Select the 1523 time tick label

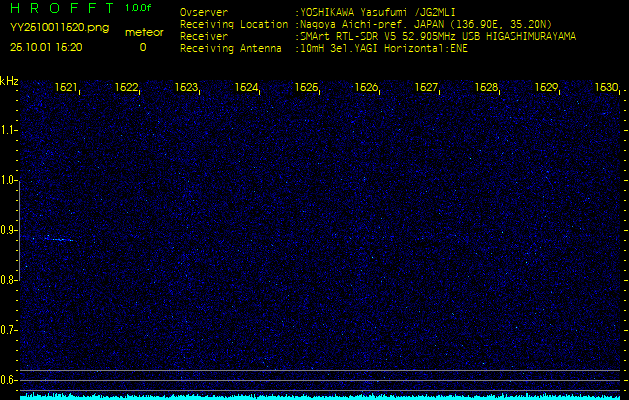(186, 88)
